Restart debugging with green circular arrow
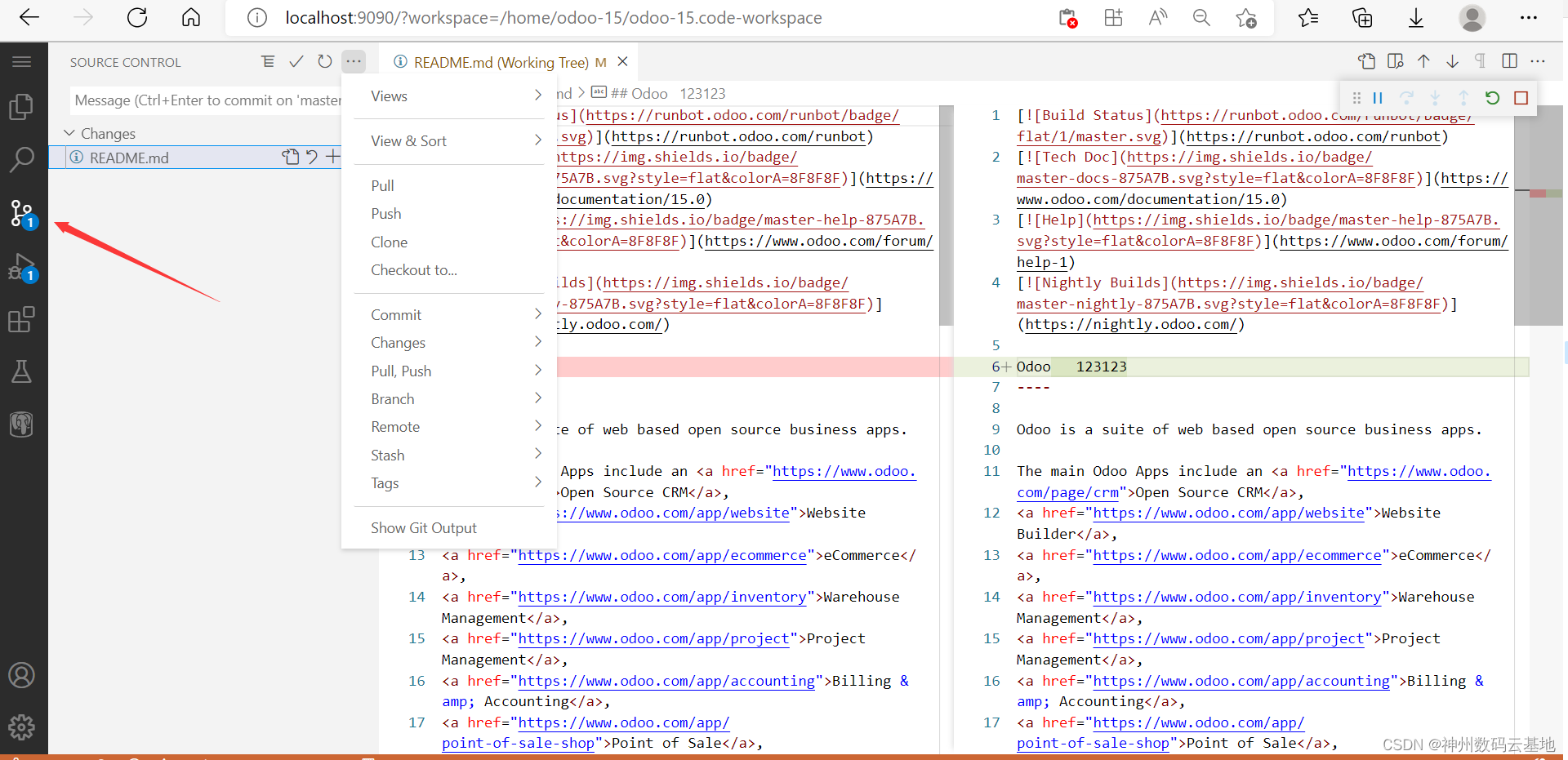 1492,98
